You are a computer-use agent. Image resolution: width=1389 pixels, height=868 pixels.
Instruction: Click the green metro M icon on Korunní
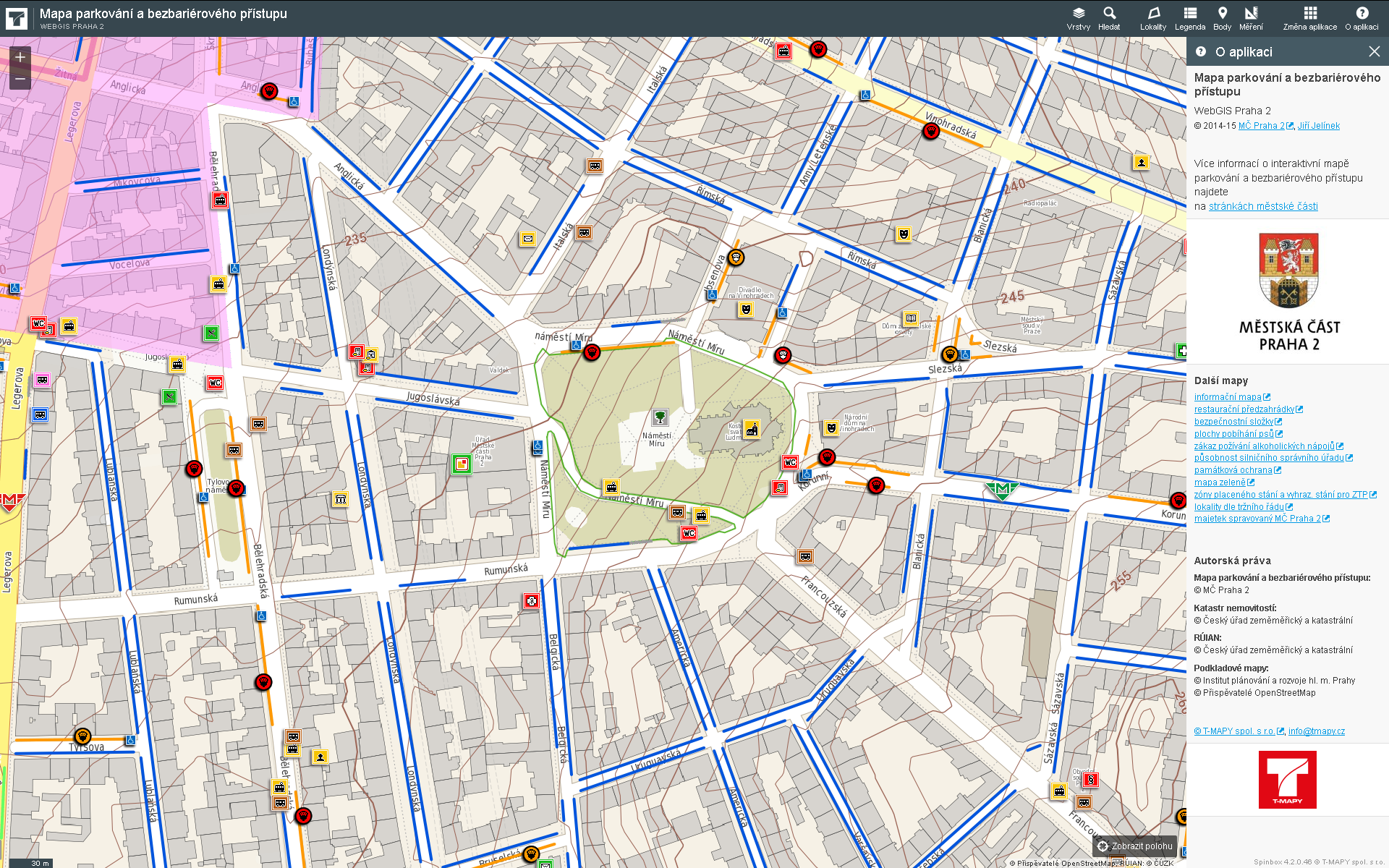click(1002, 490)
